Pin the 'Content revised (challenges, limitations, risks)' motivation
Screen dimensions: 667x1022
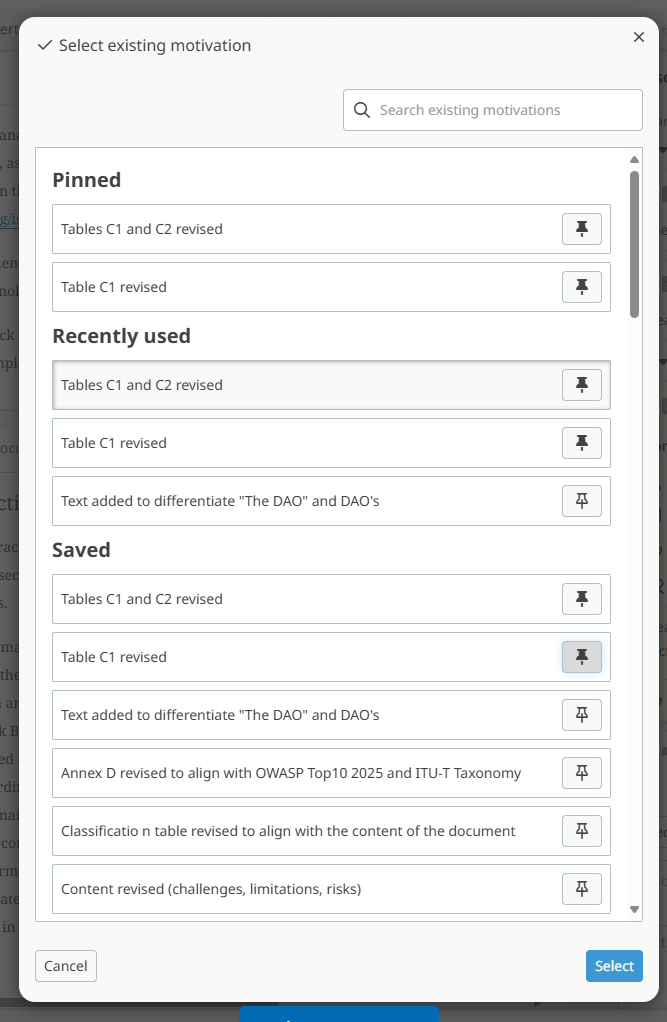pos(581,888)
